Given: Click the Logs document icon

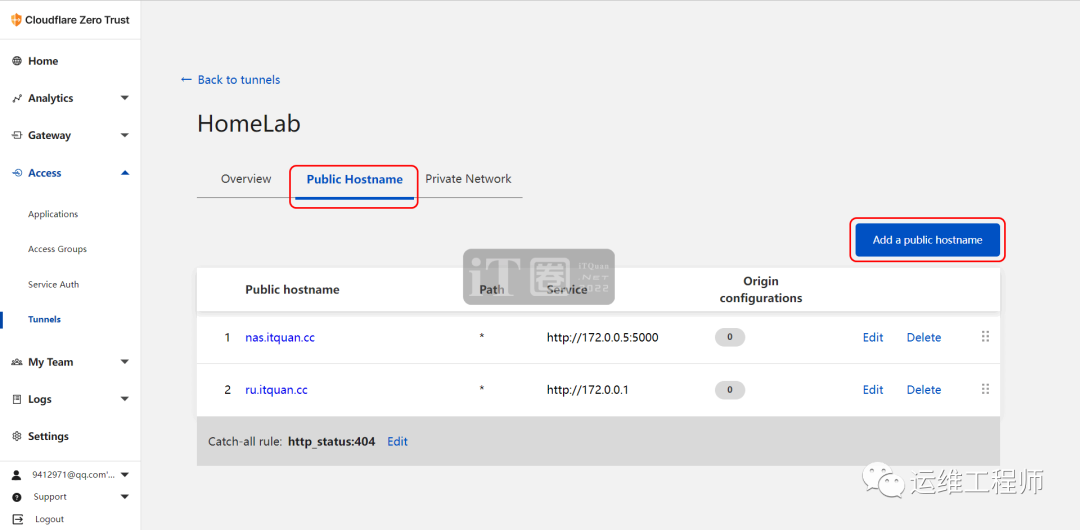Looking at the screenshot, I should (x=17, y=399).
